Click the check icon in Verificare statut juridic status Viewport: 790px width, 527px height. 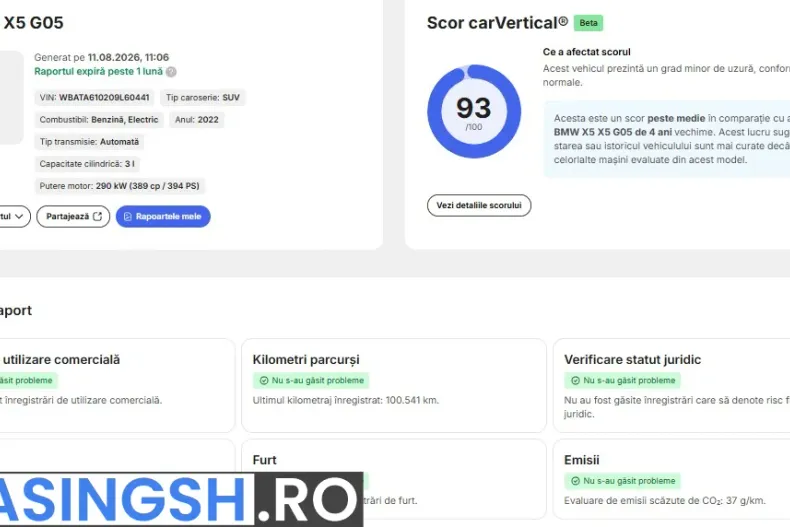[x=575, y=380]
